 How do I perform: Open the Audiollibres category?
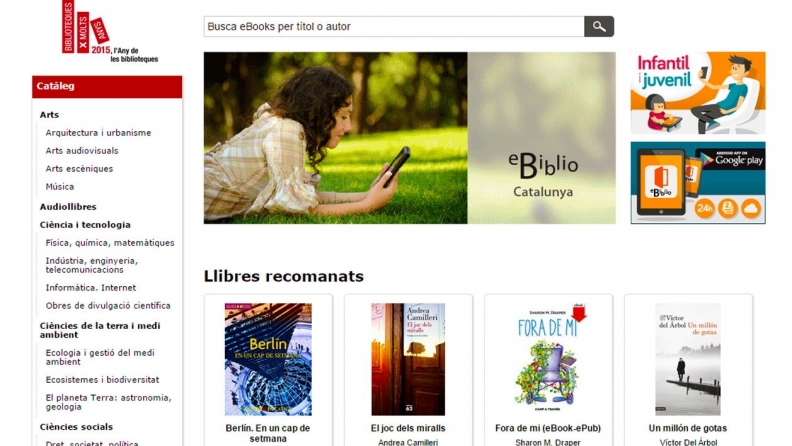[68, 207]
